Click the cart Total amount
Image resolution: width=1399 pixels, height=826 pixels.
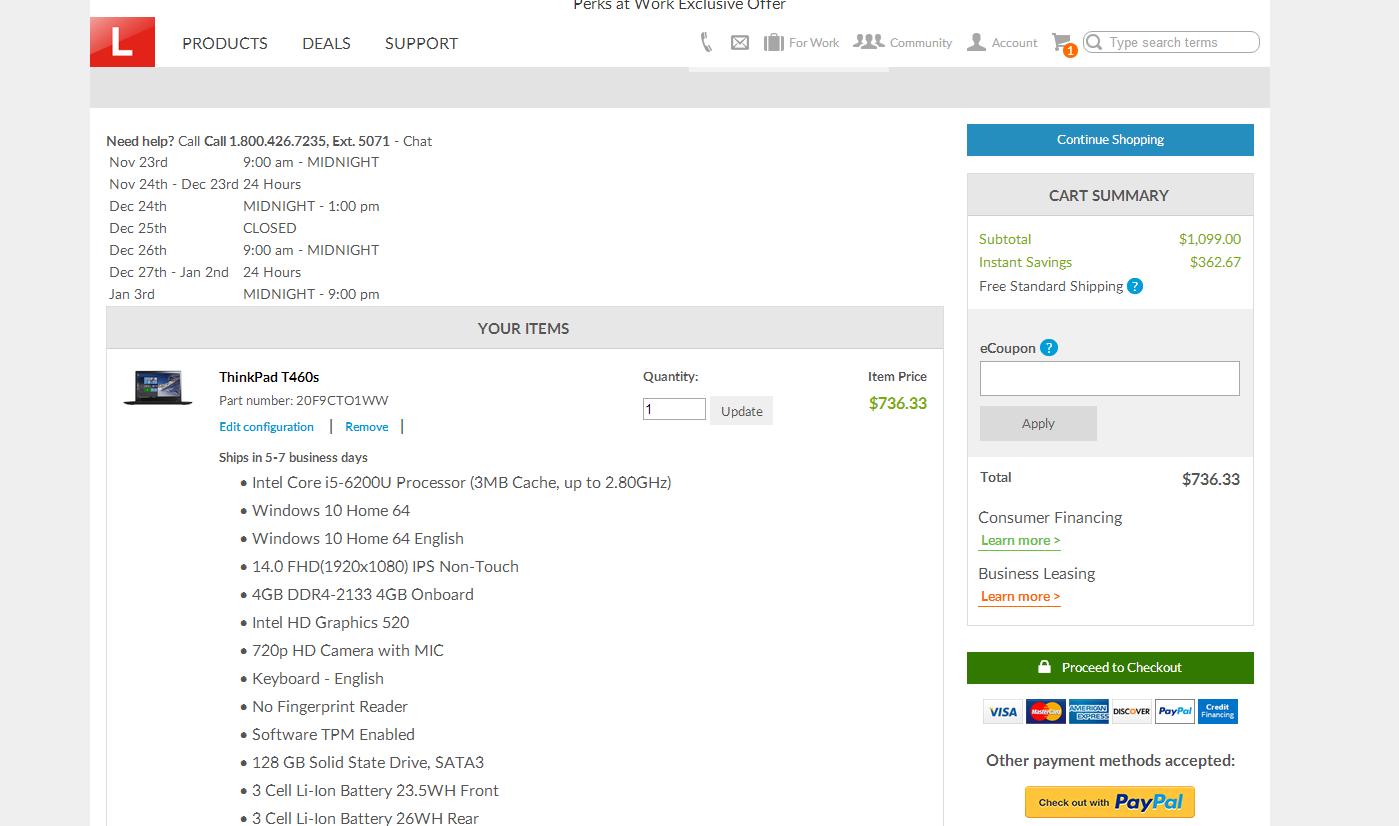(1211, 479)
